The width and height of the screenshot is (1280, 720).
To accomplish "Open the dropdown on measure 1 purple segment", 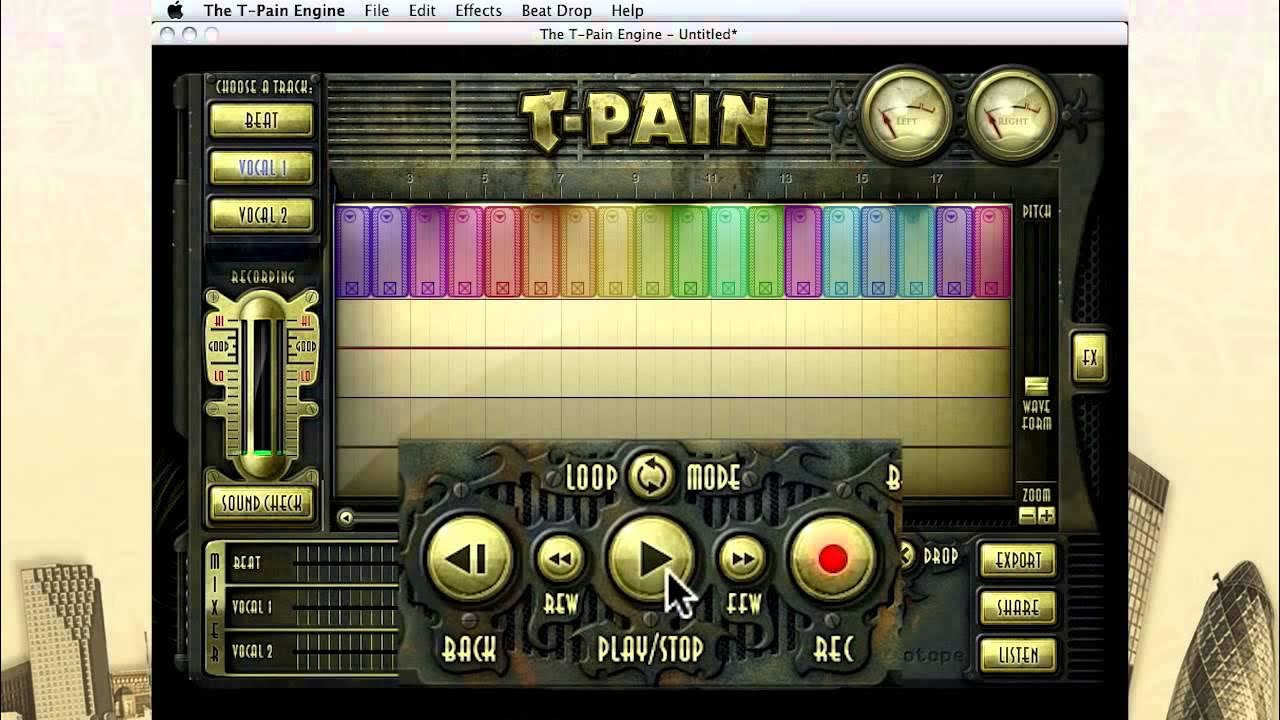I will pyautogui.click(x=348, y=216).
